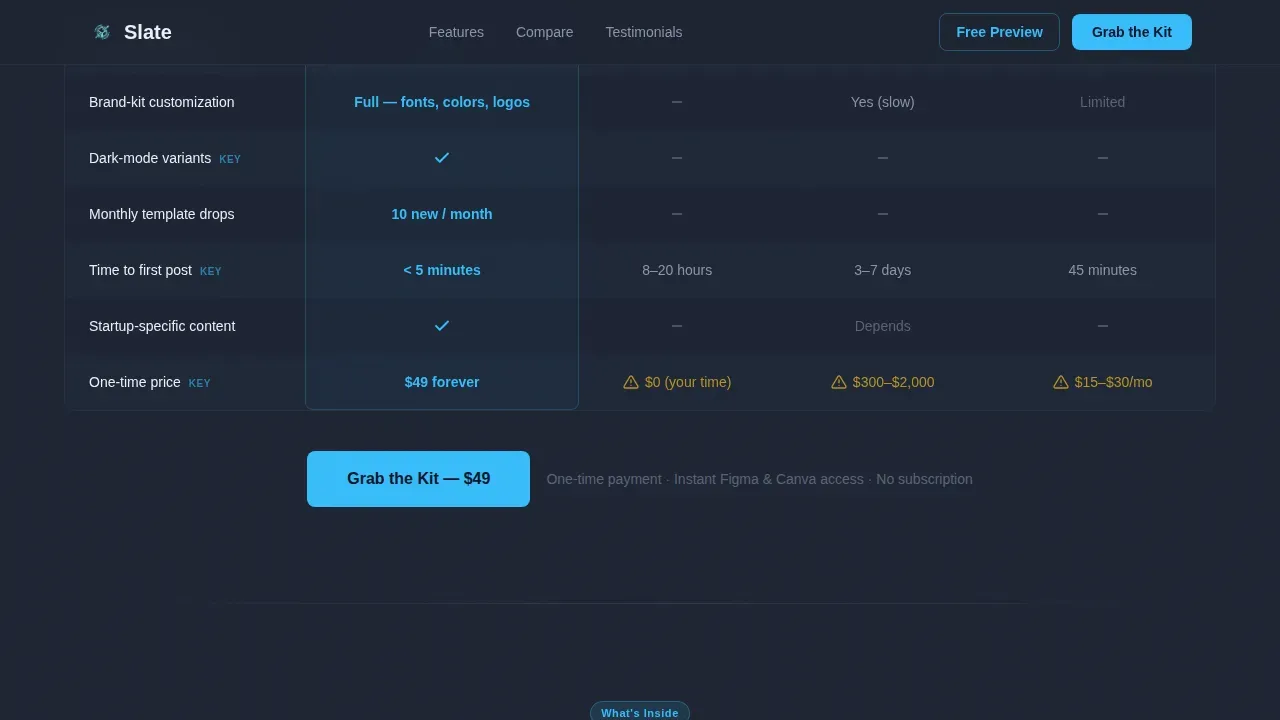The image size is (1280, 720).
Task: Click the '3–7 days' cell
Action: pos(882,270)
